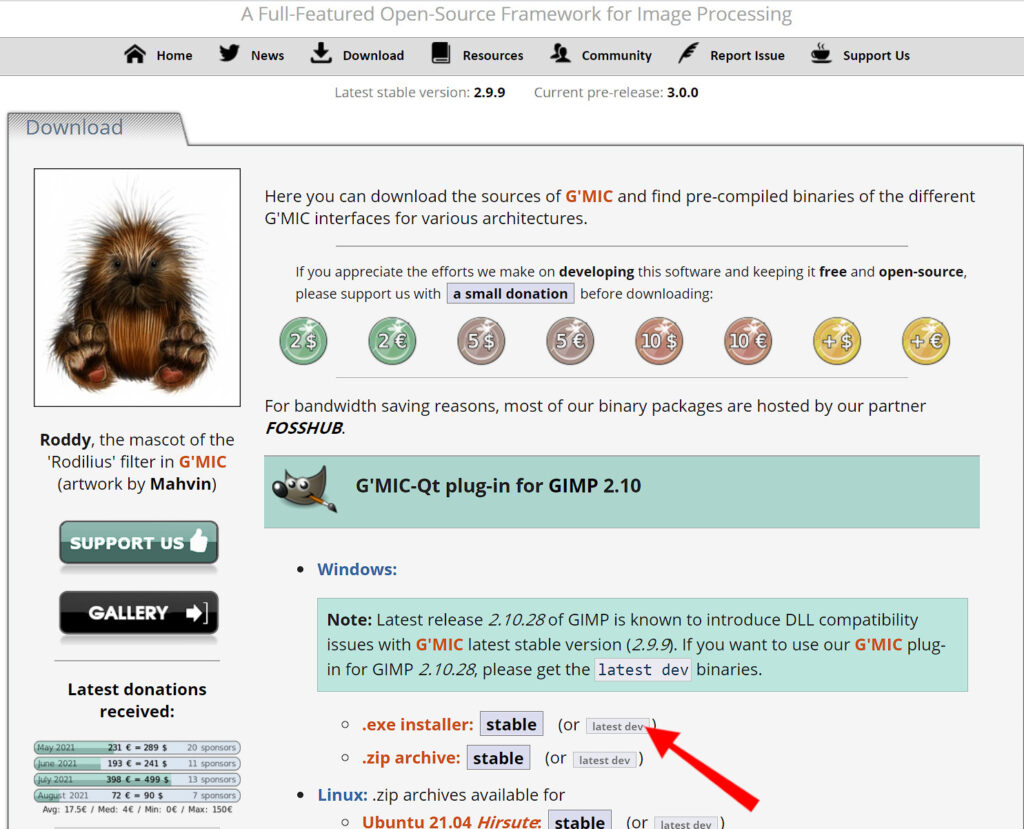
Task: Click stable version number 2.9.9
Action: pyautogui.click(x=489, y=93)
